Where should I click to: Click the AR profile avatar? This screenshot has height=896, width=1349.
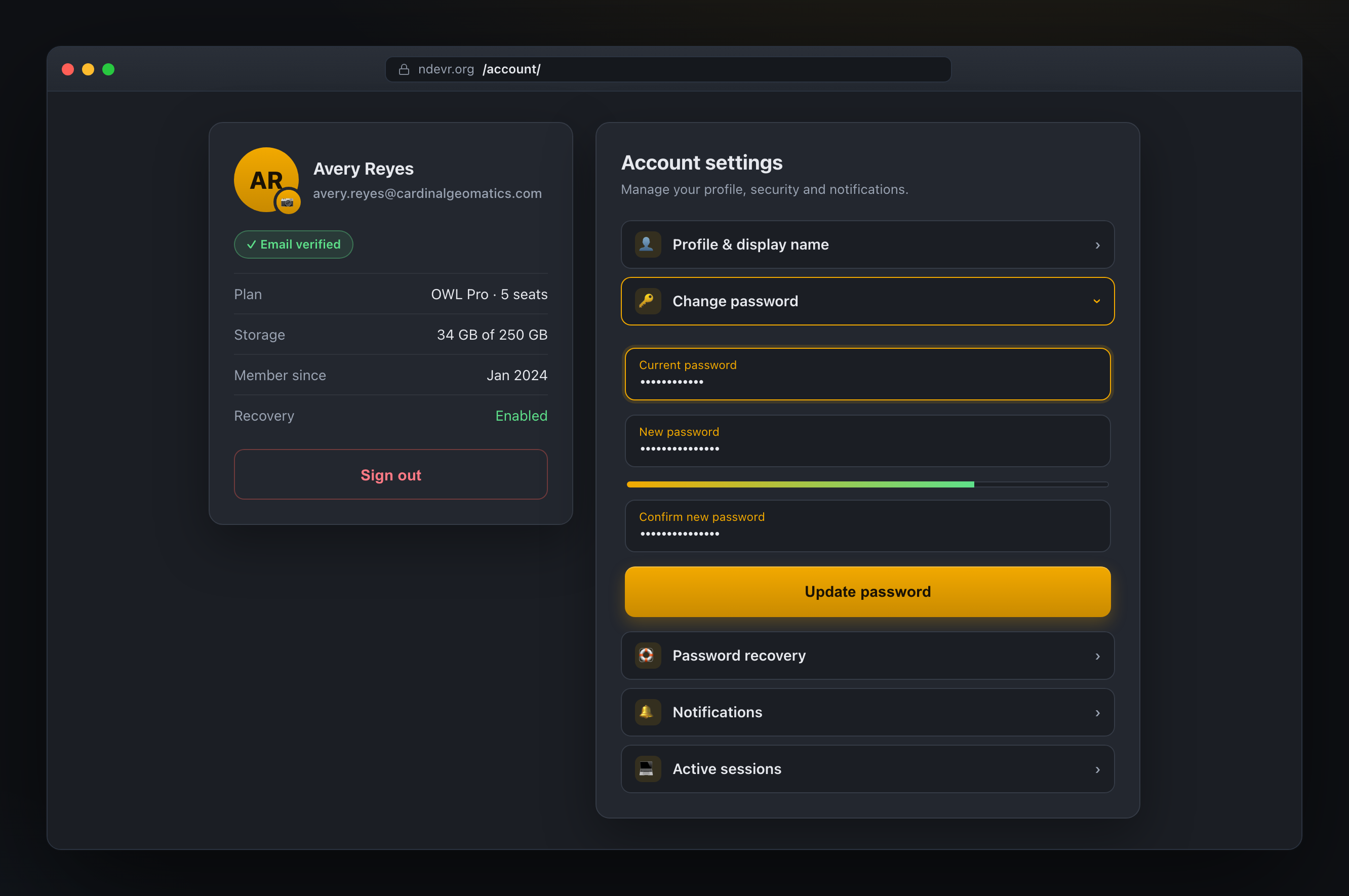tap(266, 179)
